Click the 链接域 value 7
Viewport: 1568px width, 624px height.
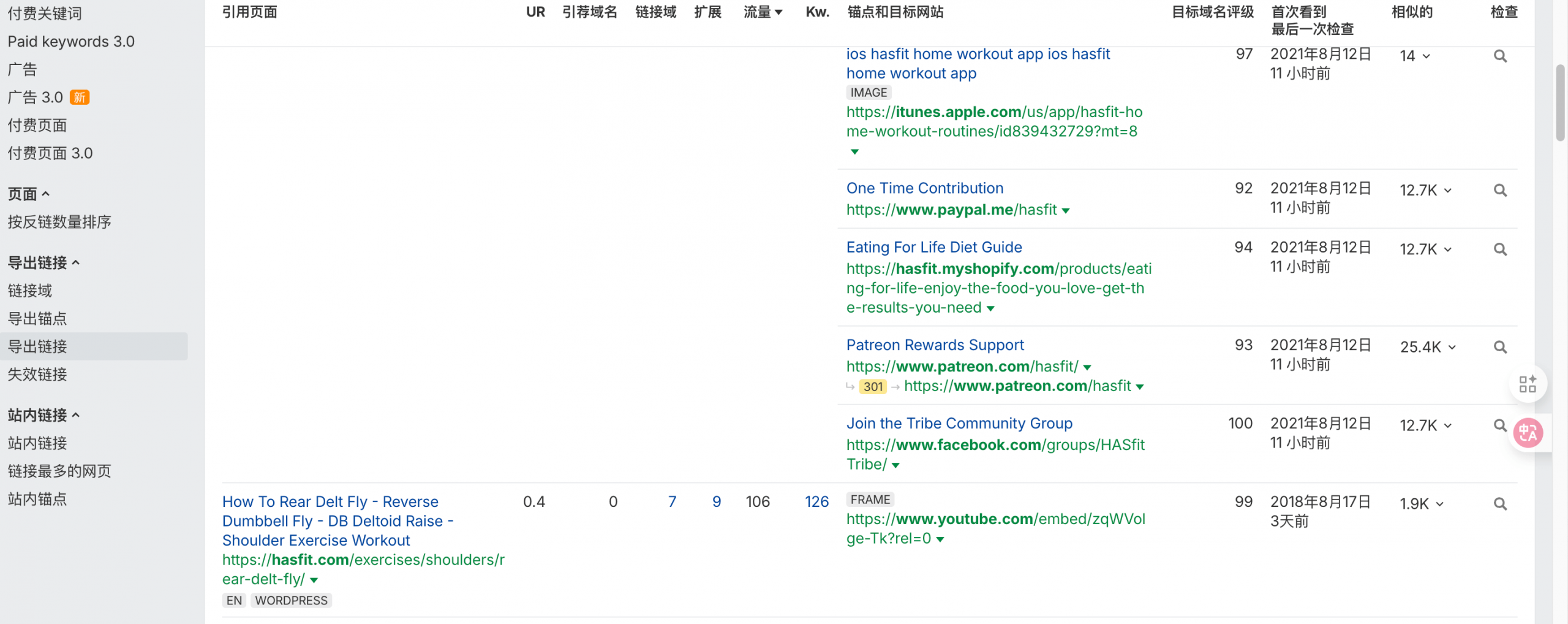672,502
